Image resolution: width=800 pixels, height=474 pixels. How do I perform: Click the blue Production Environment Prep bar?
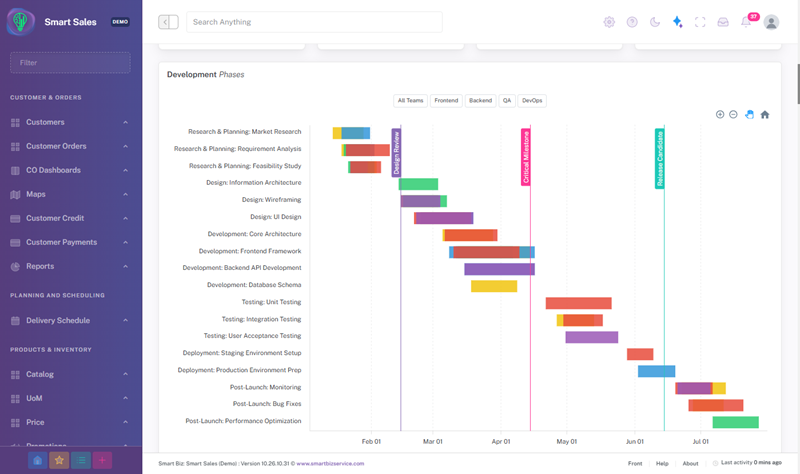pos(657,371)
